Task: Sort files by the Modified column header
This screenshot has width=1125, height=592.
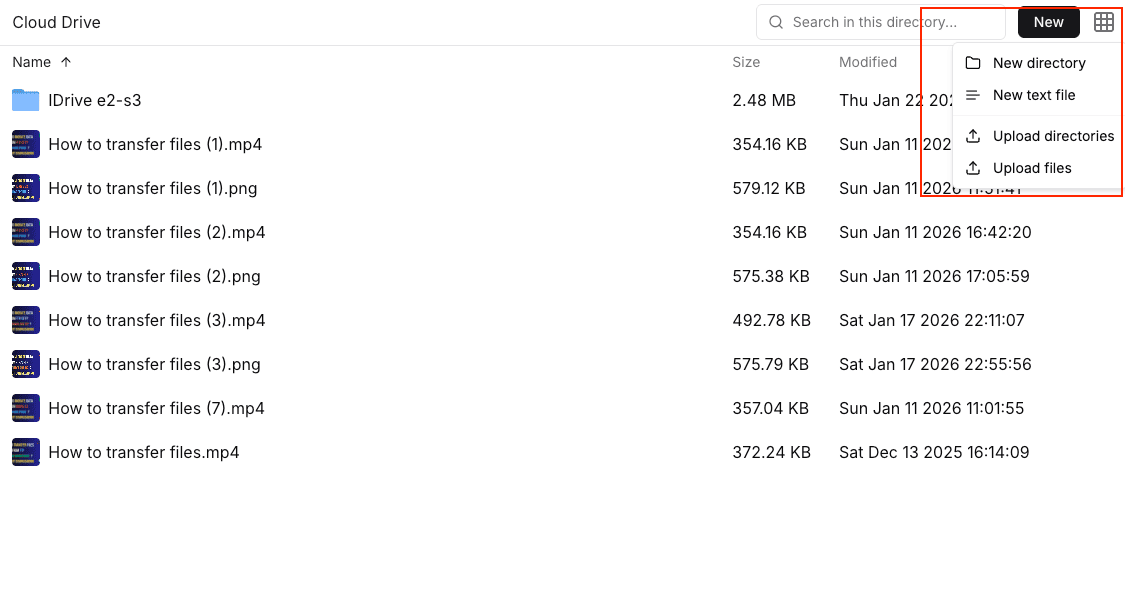Action: [868, 61]
